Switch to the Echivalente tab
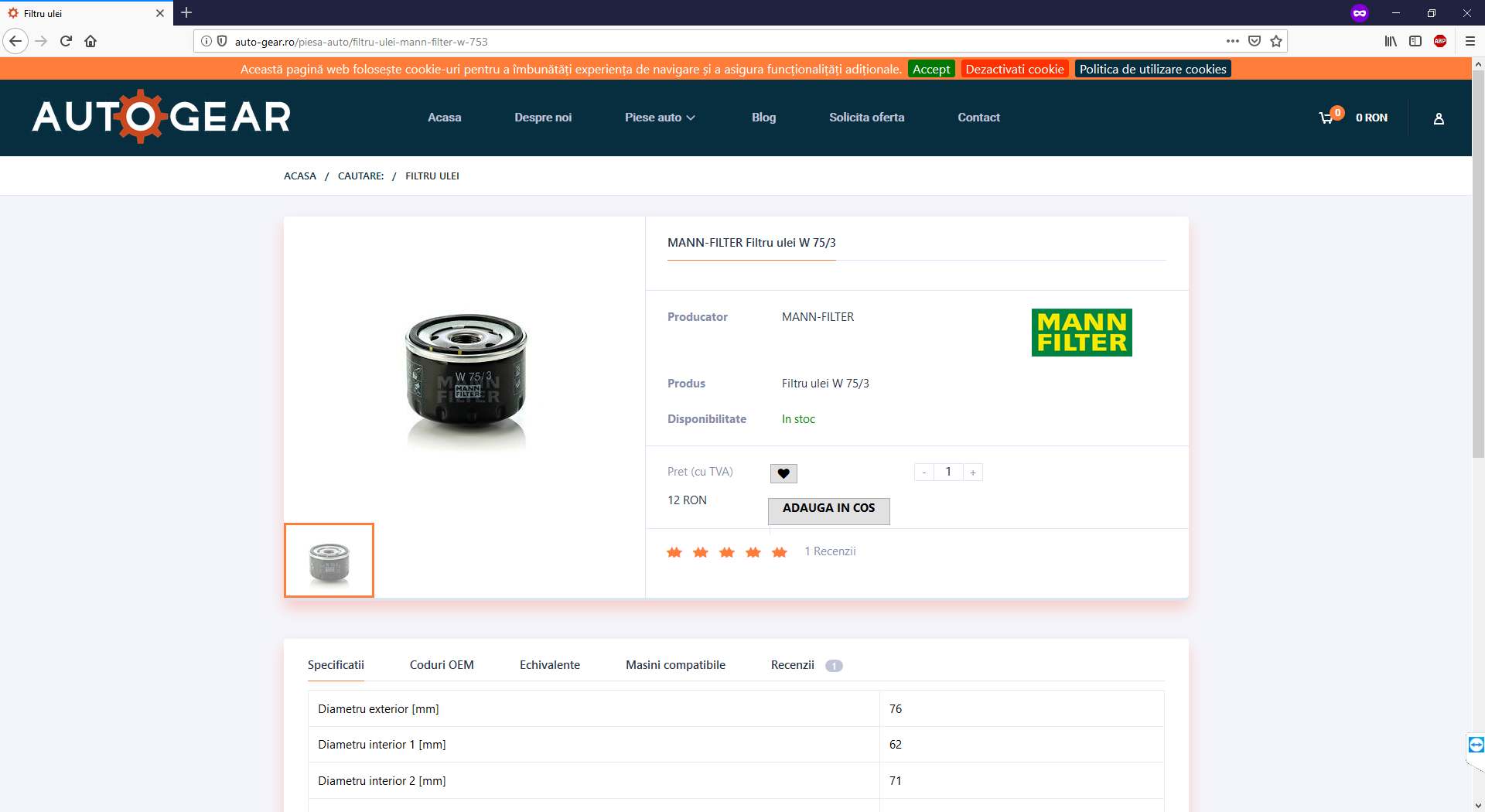This screenshot has height=812, width=1485. point(550,665)
